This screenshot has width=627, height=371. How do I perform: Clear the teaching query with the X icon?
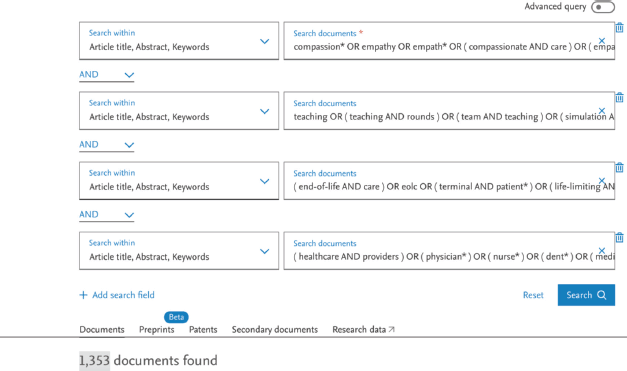click(x=601, y=110)
